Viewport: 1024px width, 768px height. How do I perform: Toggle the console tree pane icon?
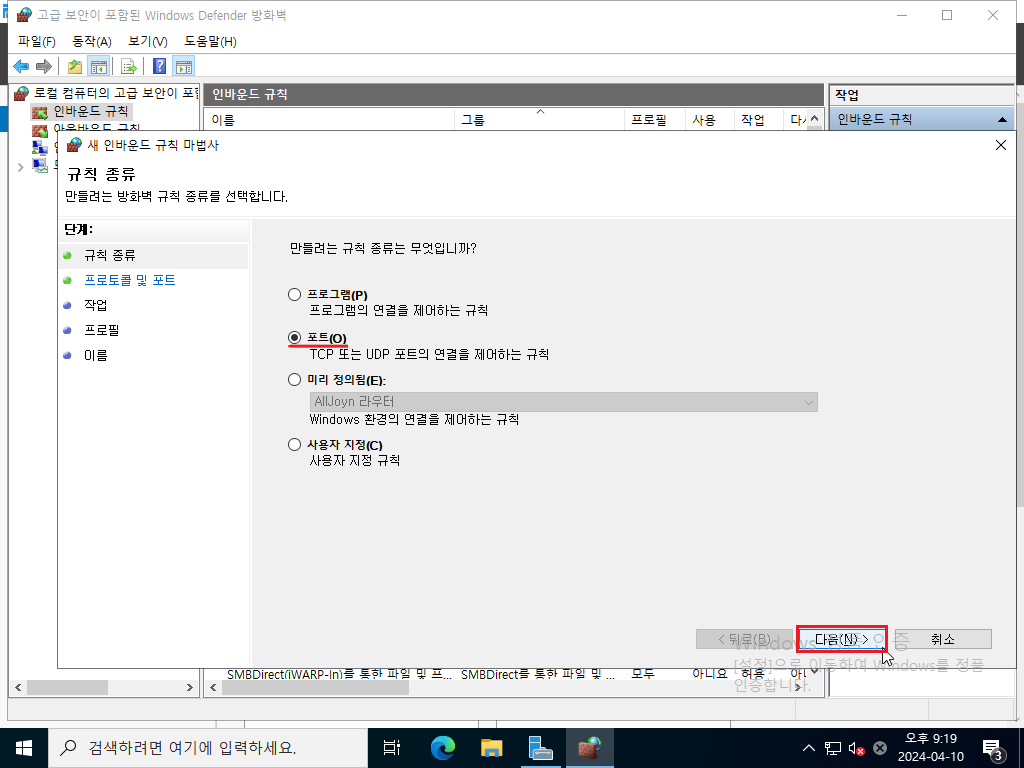tap(99, 66)
